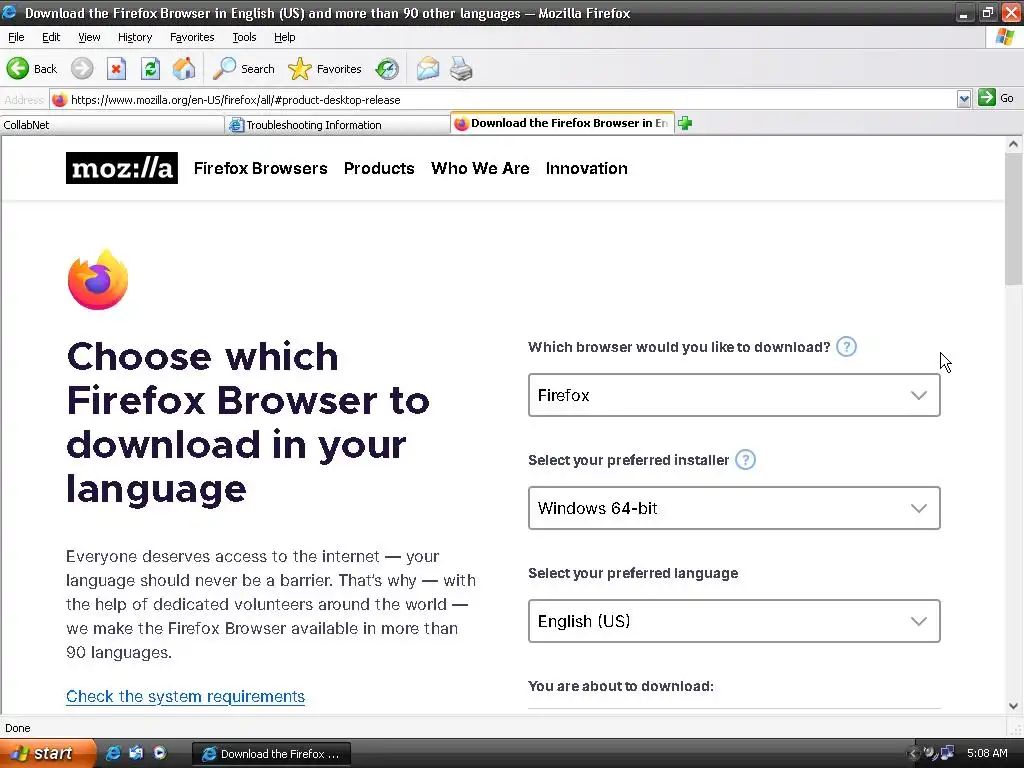
Task: Open the History clock icon
Action: pyautogui.click(x=387, y=68)
